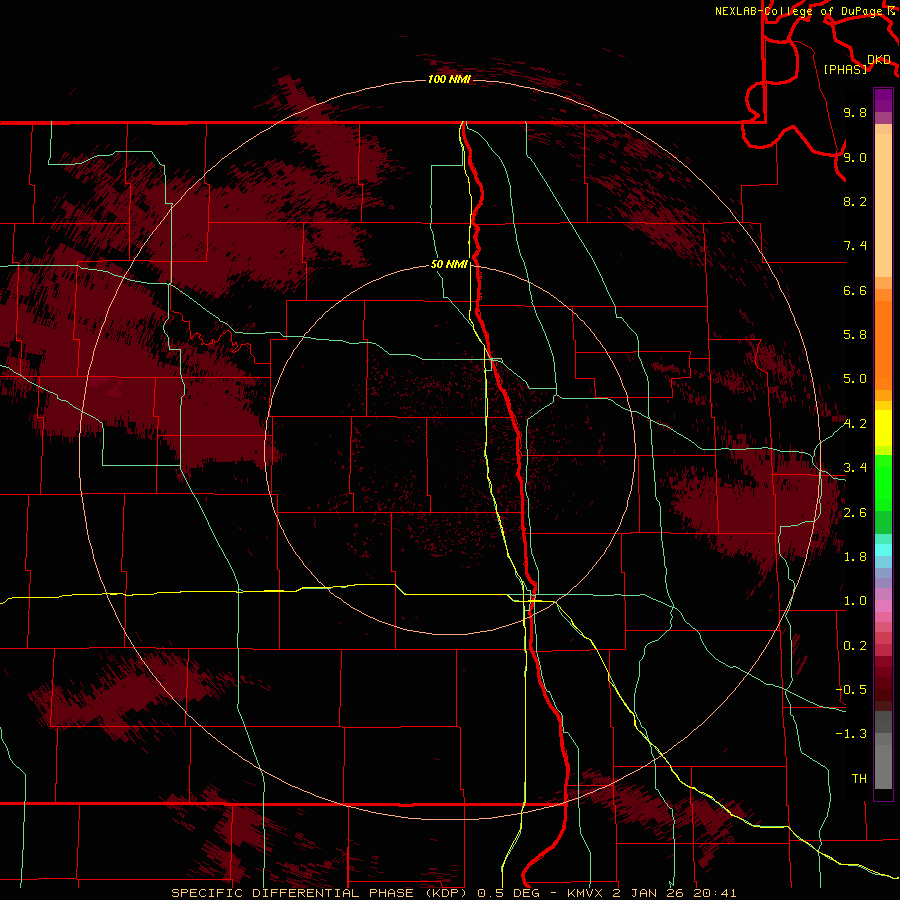
Task: Click the 2 JAN 26 date text
Action: point(649,893)
